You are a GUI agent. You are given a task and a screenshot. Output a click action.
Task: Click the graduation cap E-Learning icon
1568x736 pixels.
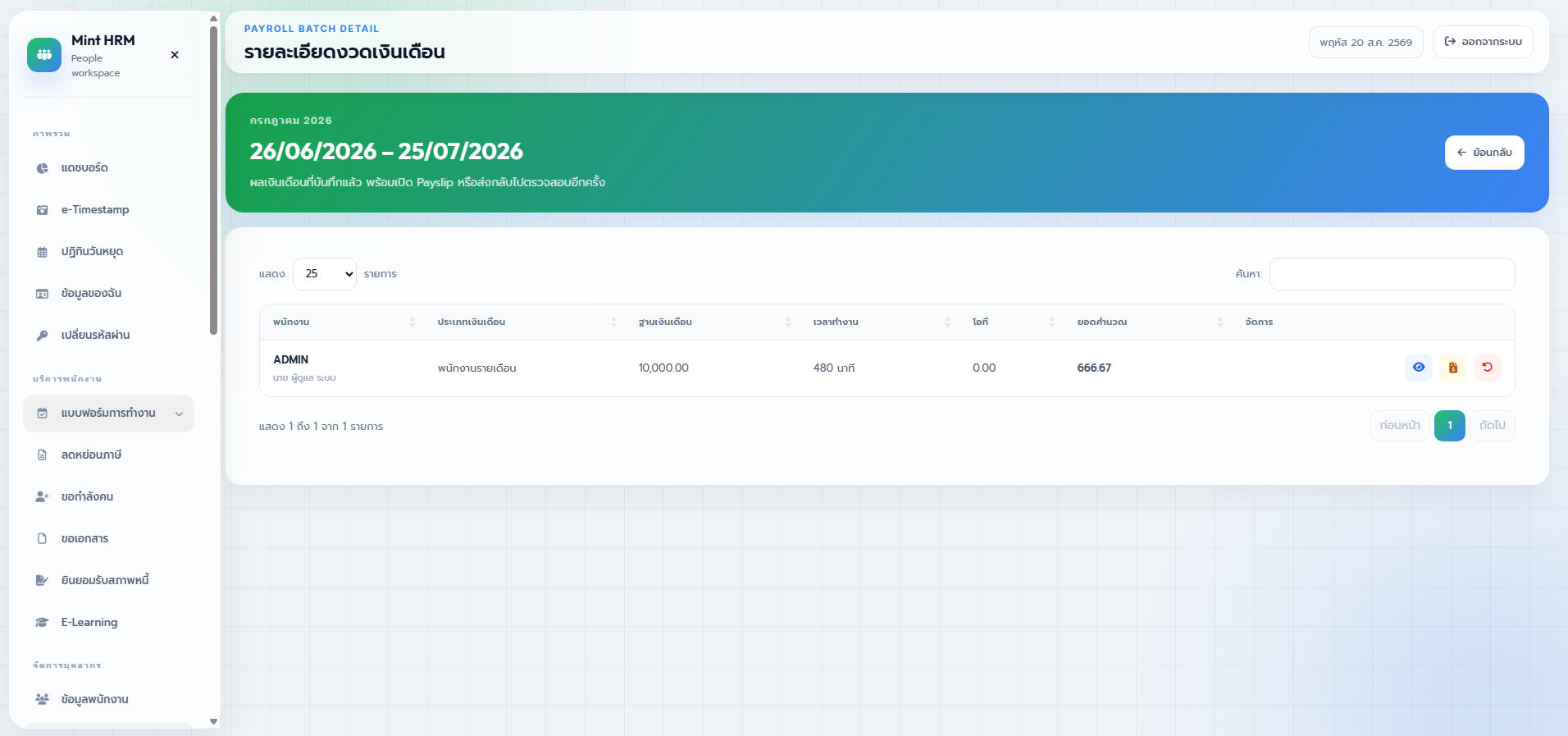point(42,622)
